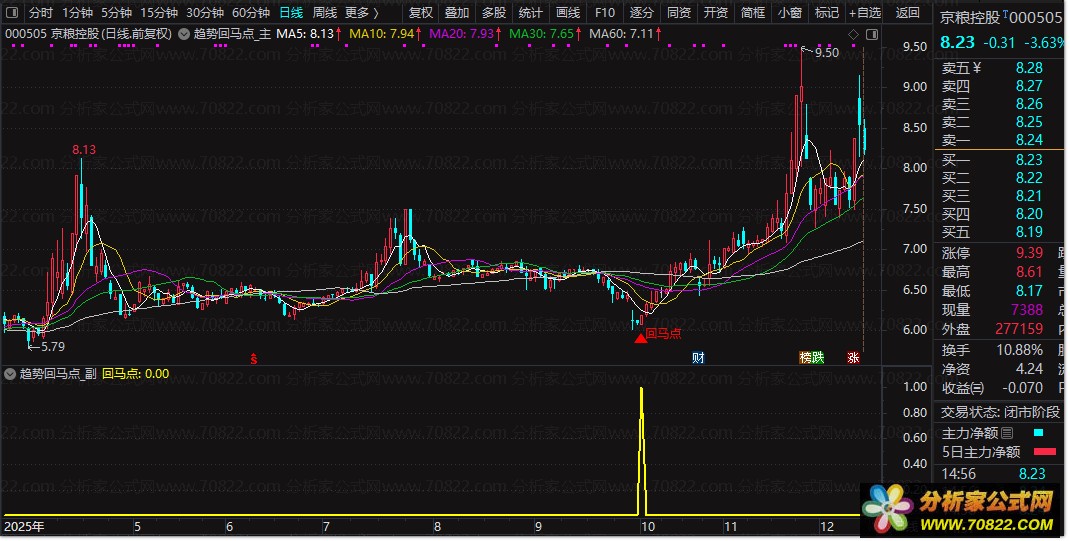Screen dimensions: 1070x541
Task: Click the 榜 event tag on the chart
Action: 806,357
